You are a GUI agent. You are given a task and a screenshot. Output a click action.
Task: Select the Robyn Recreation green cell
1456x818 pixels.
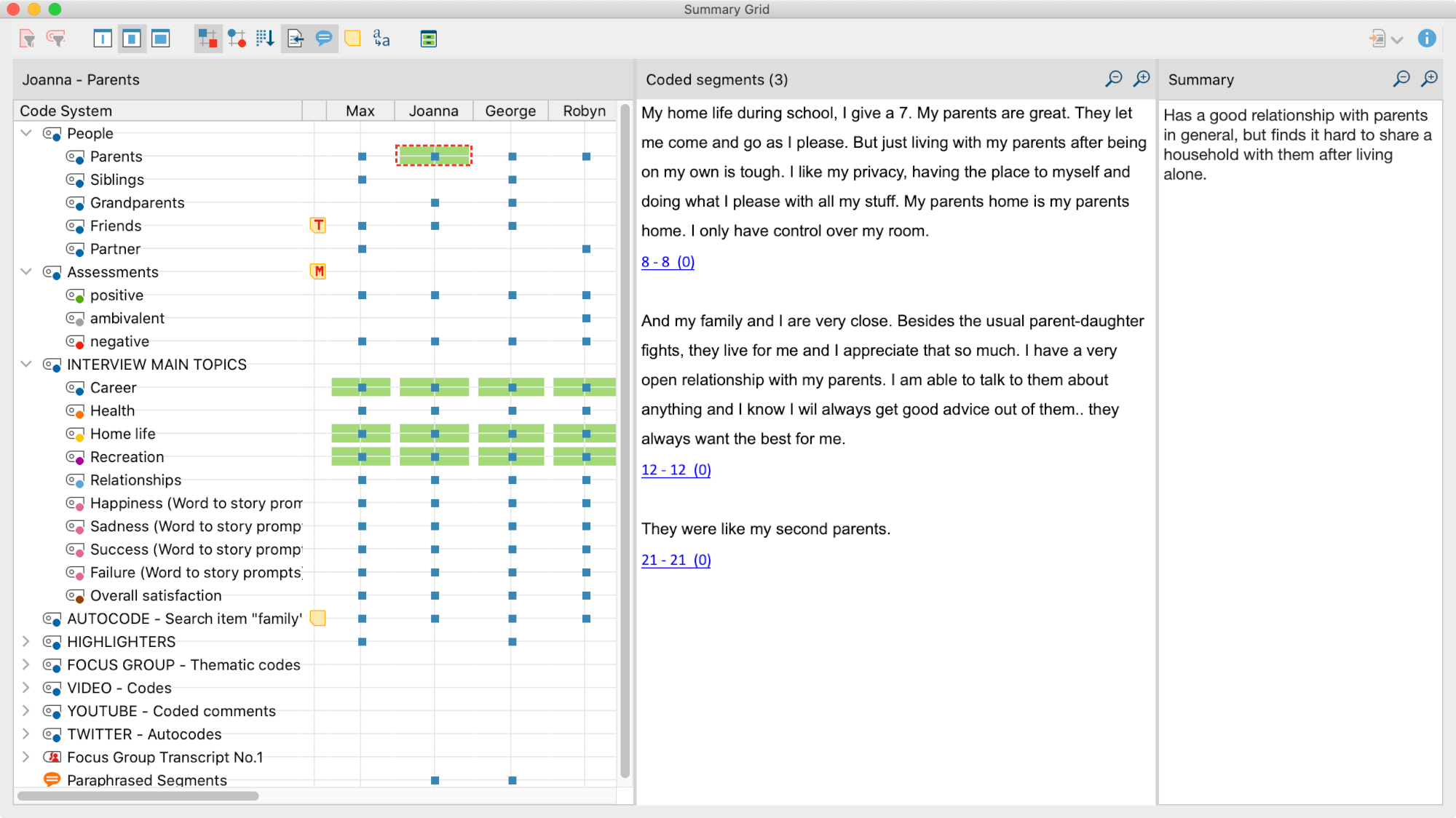click(585, 457)
